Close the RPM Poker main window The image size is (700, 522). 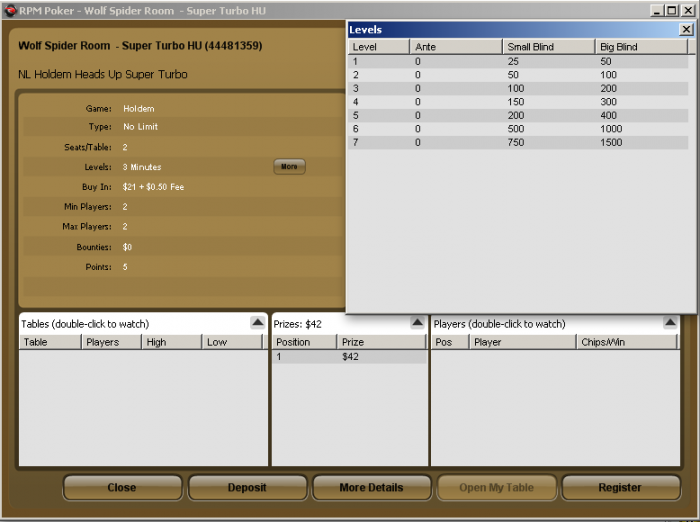pyautogui.click(x=688, y=10)
